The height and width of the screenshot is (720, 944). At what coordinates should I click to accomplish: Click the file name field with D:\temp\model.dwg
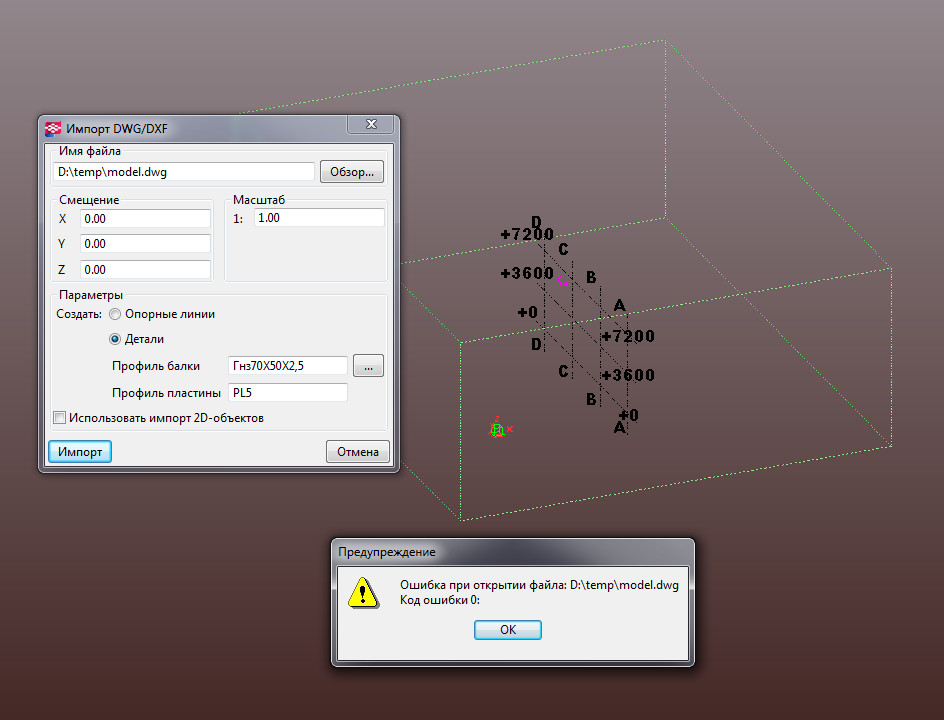(x=184, y=172)
